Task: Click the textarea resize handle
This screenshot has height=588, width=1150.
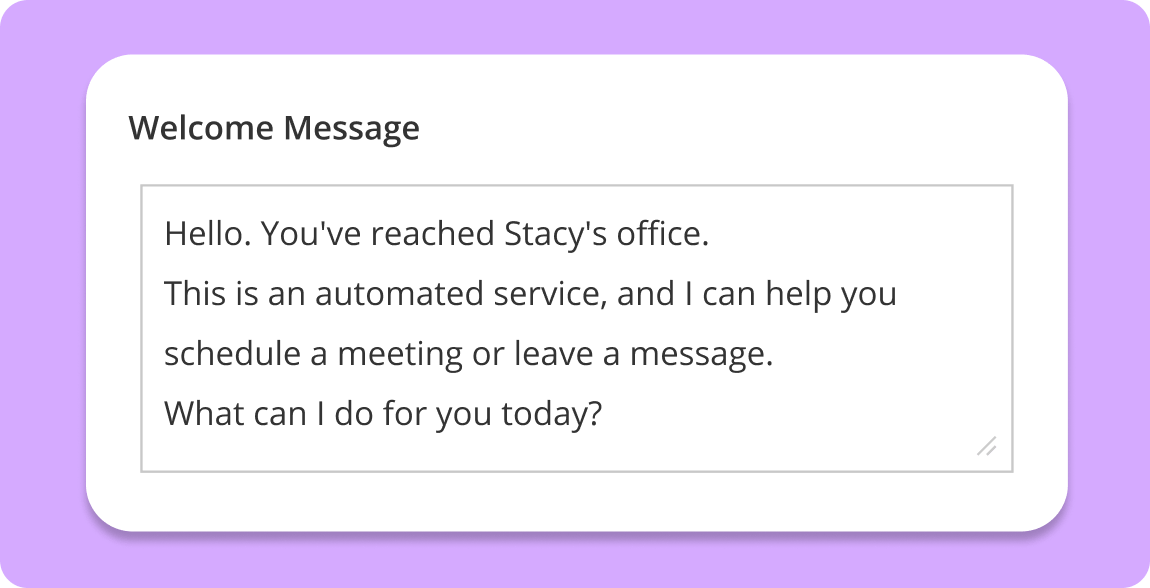Action: (x=987, y=446)
